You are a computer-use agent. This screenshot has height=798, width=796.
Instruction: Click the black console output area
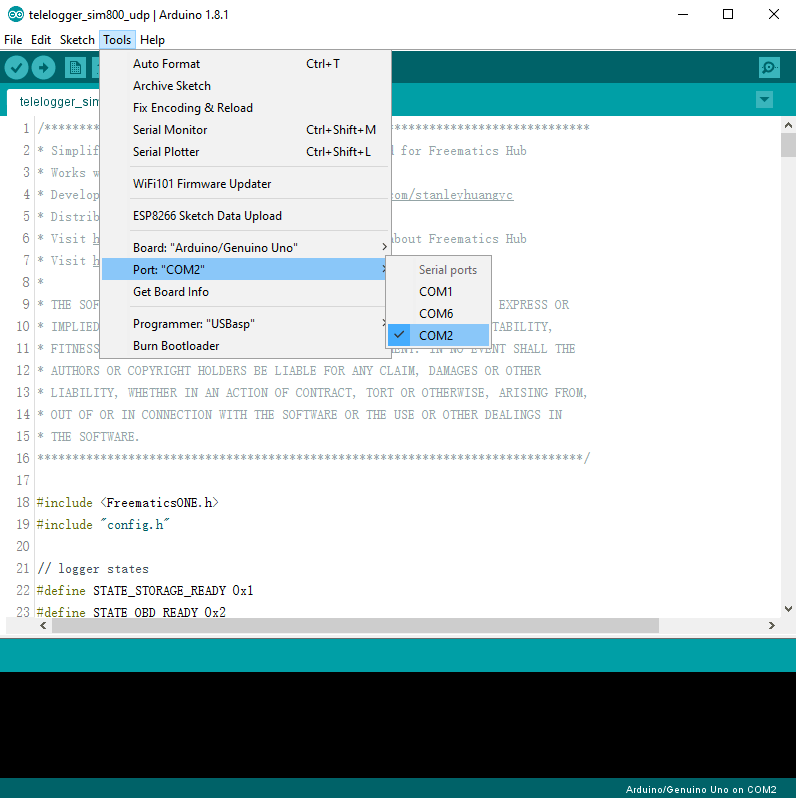[x=398, y=725]
